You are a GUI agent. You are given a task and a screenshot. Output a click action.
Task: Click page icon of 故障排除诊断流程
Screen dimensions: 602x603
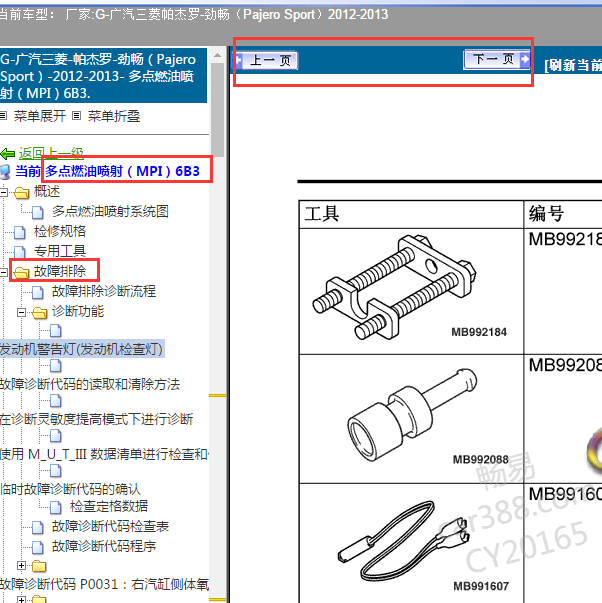click(x=38, y=292)
